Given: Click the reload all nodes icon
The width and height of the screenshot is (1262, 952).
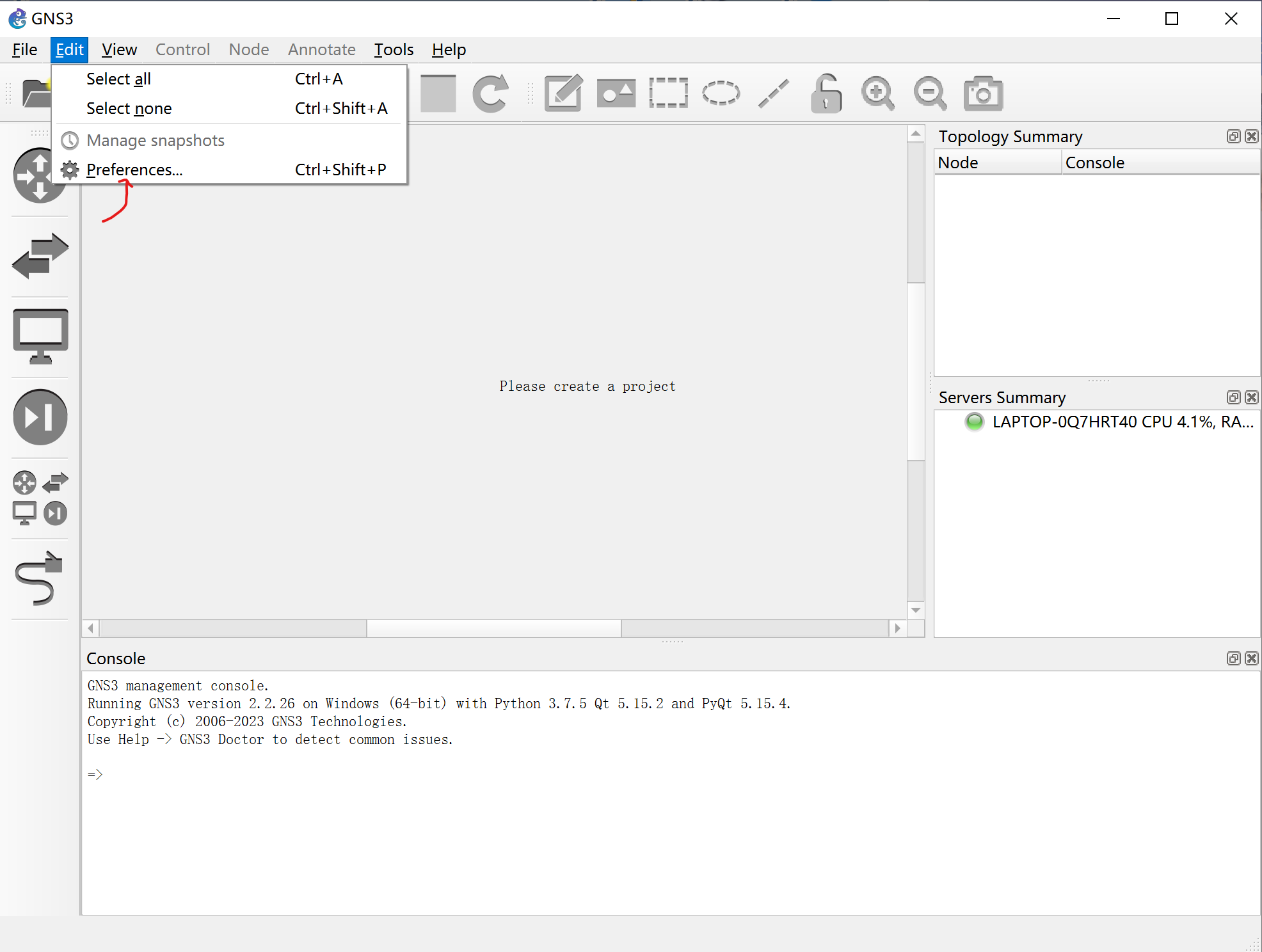Looking at the screenshot, I should coord(490,93).
